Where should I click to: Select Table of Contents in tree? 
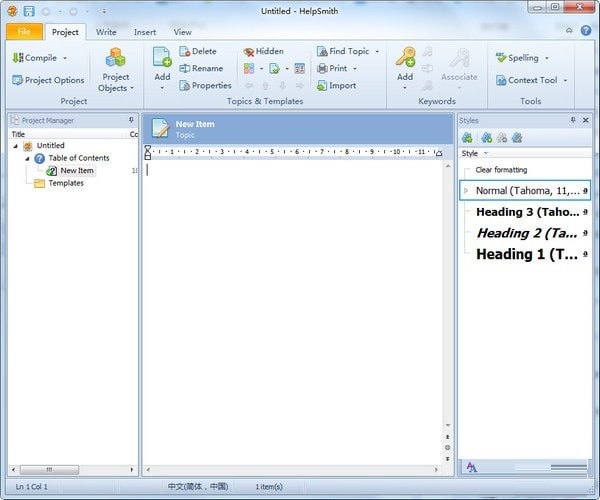tap(79, 158)
